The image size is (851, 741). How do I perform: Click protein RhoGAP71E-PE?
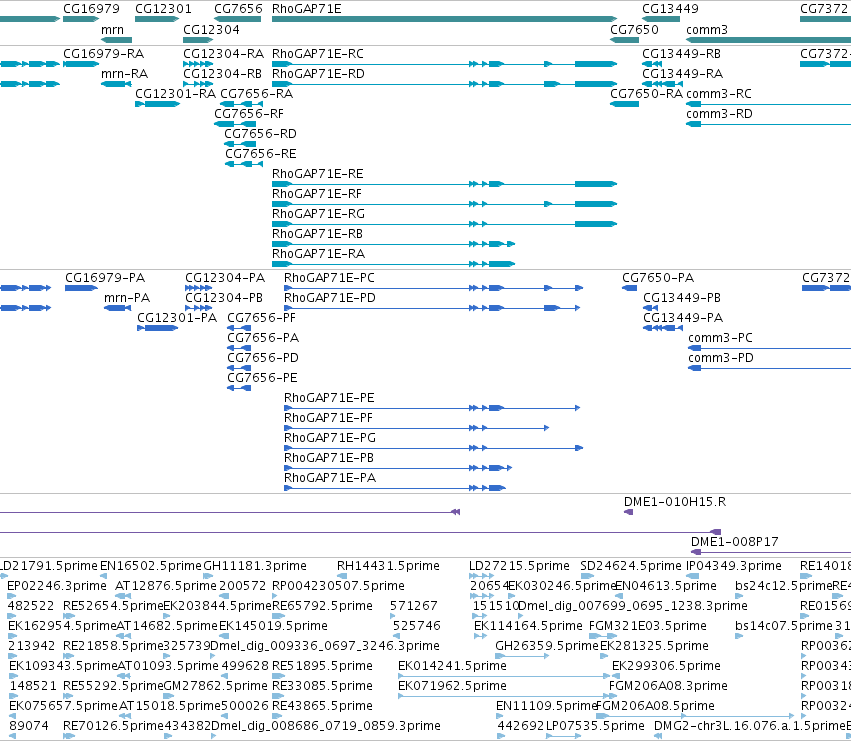(x=329, y=398)
